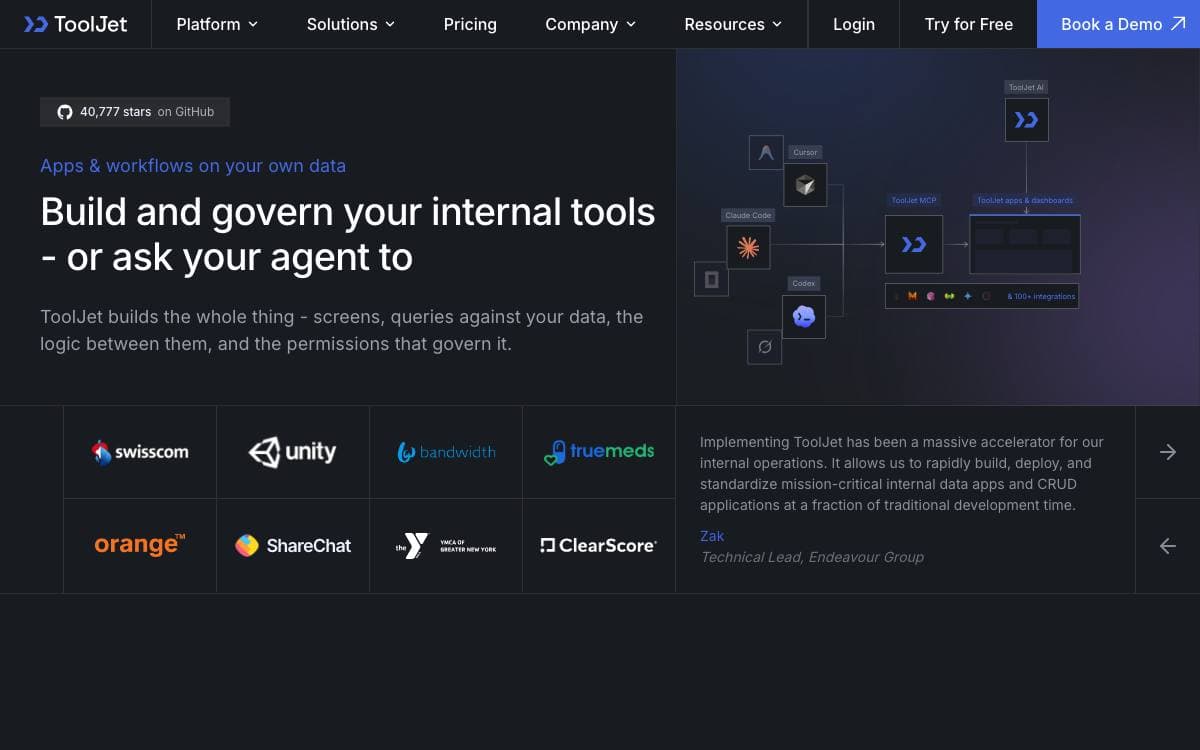Click the 'ToolJet apps & dashboards' label
Screen dimensions: 1200x750
click(1025, 200)
